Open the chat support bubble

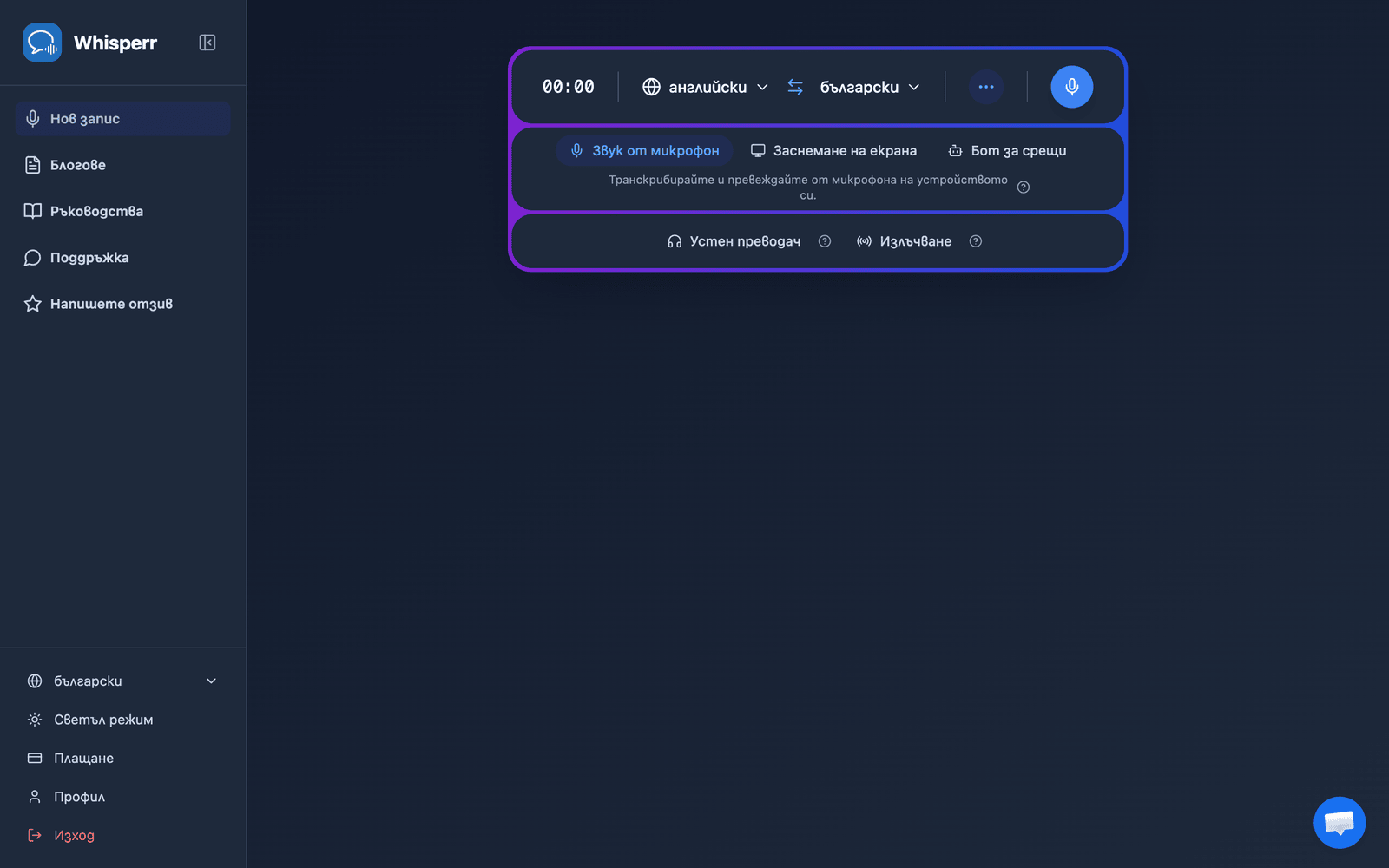(x=1340, y=822)
